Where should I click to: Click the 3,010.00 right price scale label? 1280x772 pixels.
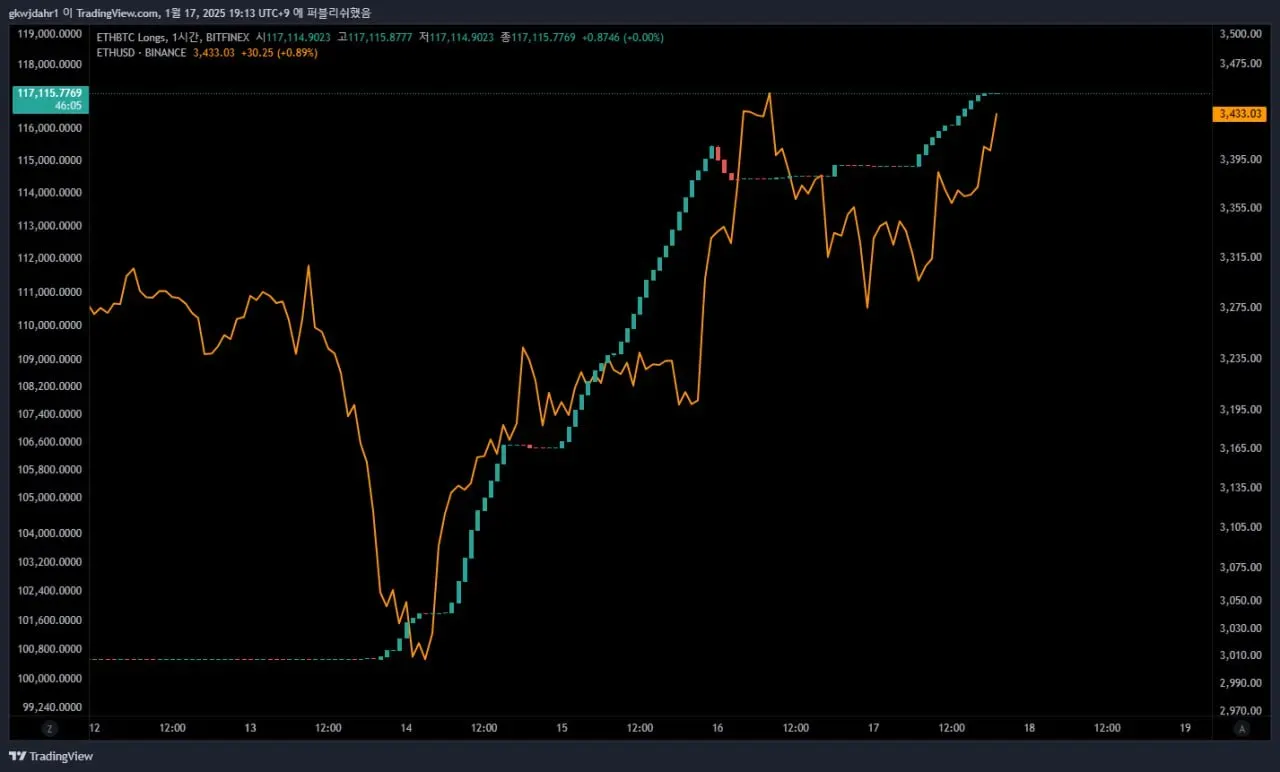[1240, 655]
